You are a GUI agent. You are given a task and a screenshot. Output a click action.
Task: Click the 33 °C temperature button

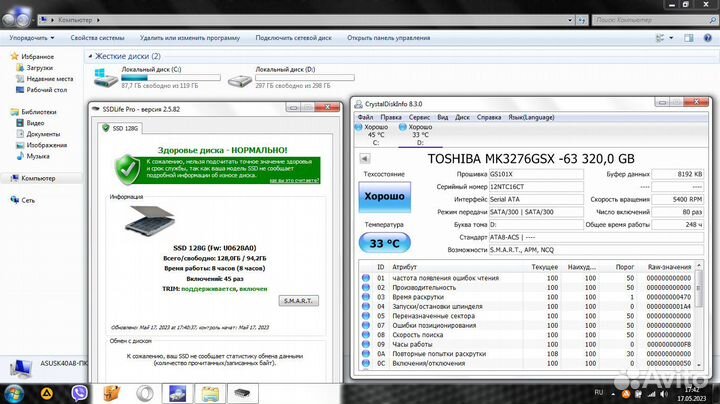tap(384, 243)
